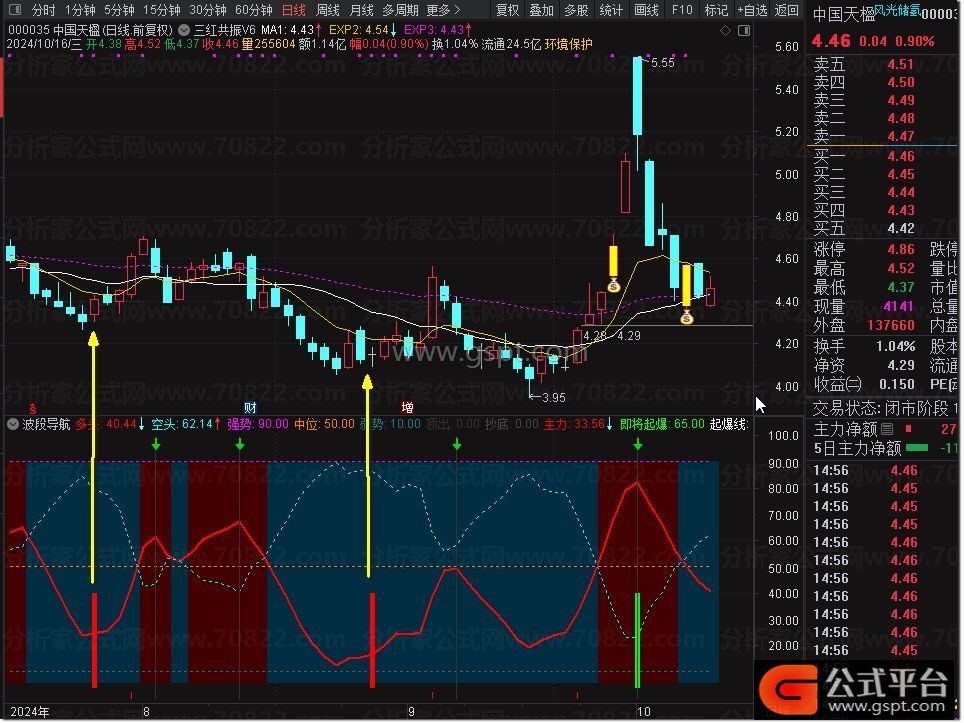Click the 收益(二) value 0.150
Image resolution: width=964 pixels, height=723 pixels.
tap(897, 384)
